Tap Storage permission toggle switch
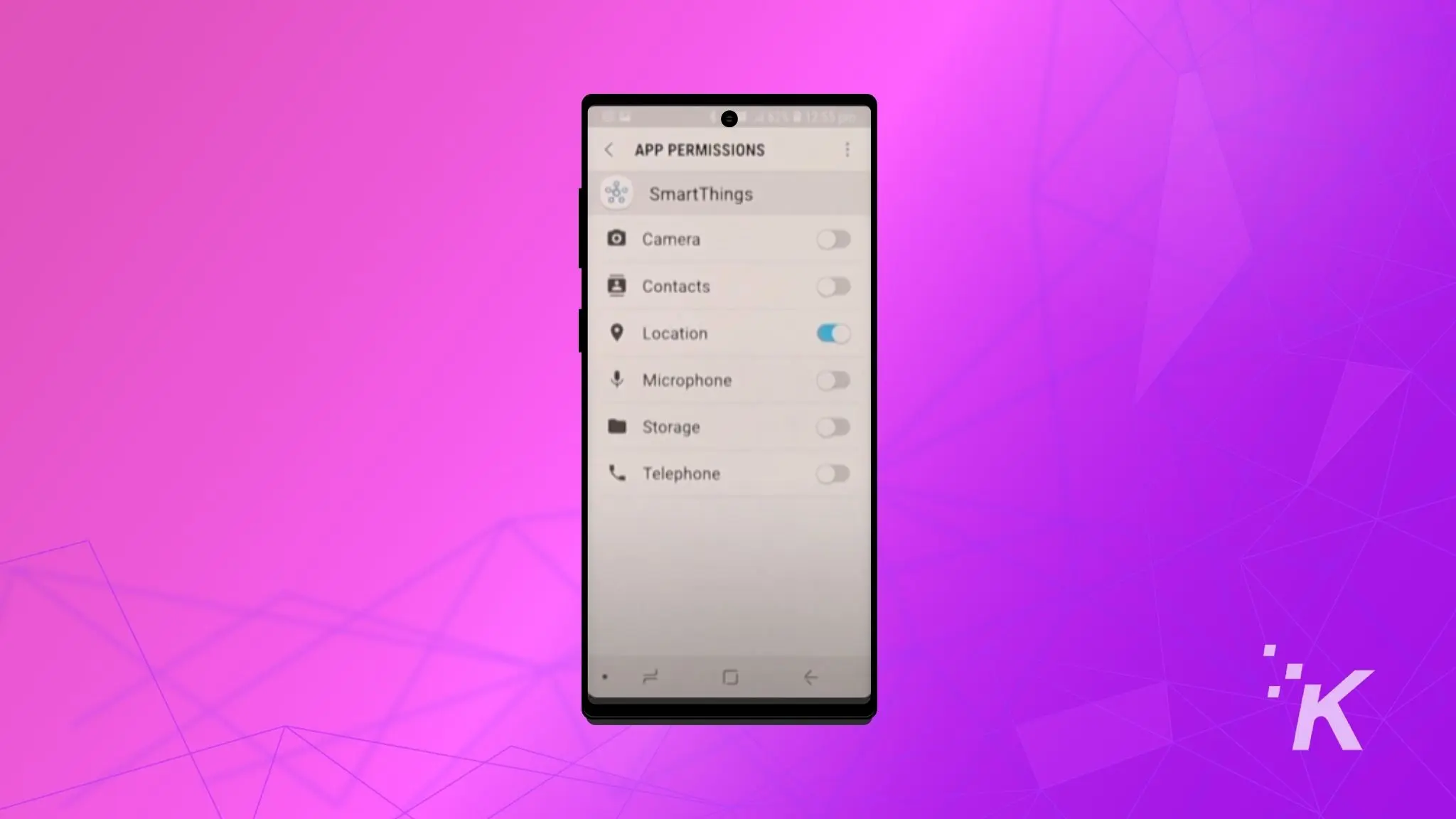Screen dimensions: 1456x819 tap(833, 427)
